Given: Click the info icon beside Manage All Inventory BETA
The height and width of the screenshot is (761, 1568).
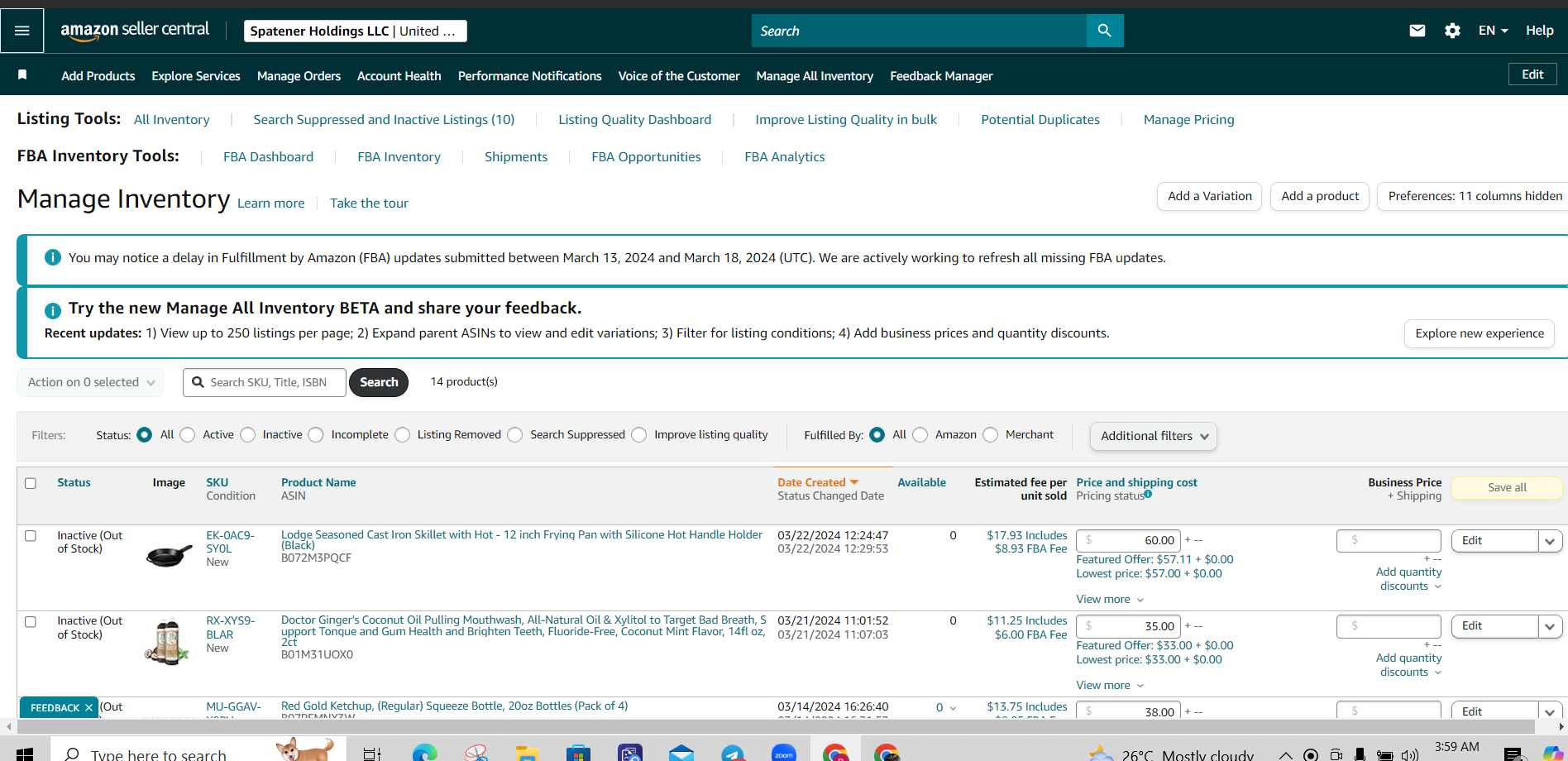Looking at the screenshot, I should [53, 310].
